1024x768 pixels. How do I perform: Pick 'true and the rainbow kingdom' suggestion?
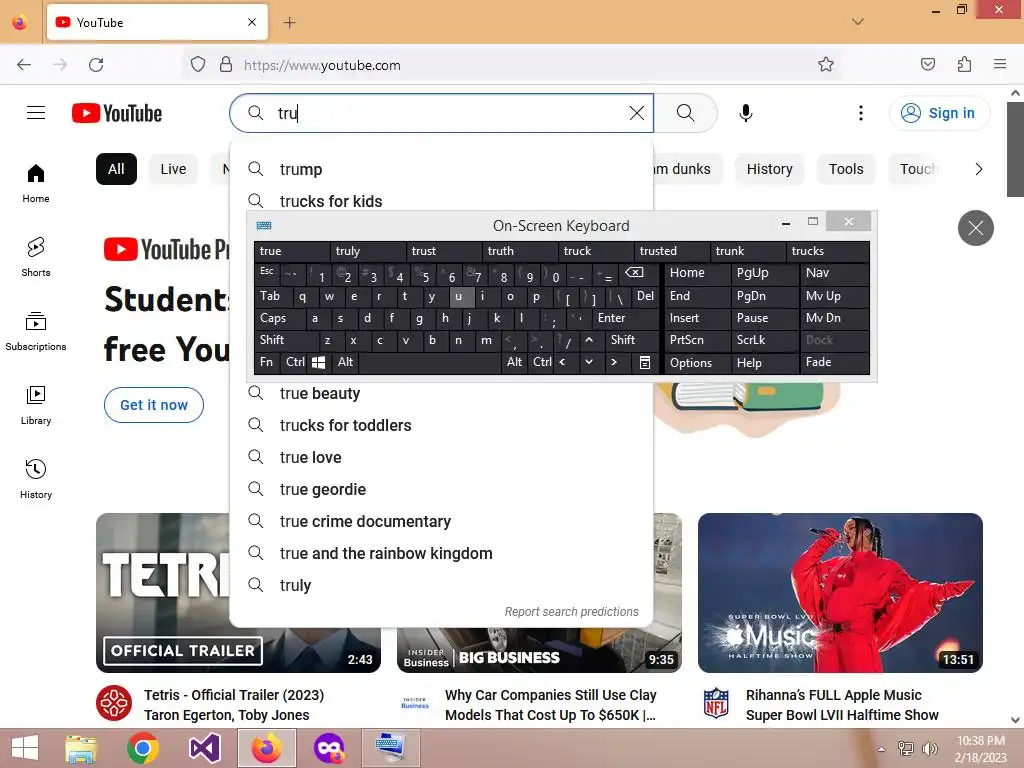(x=441, y=553)
